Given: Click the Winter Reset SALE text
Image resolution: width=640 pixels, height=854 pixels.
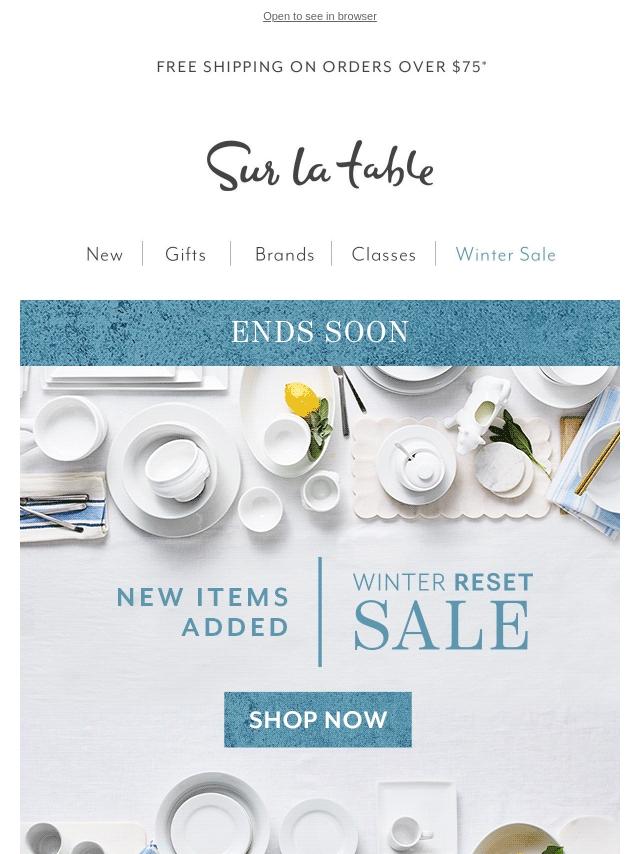Looking at the screenshot, I should click(x=442, y=611).
